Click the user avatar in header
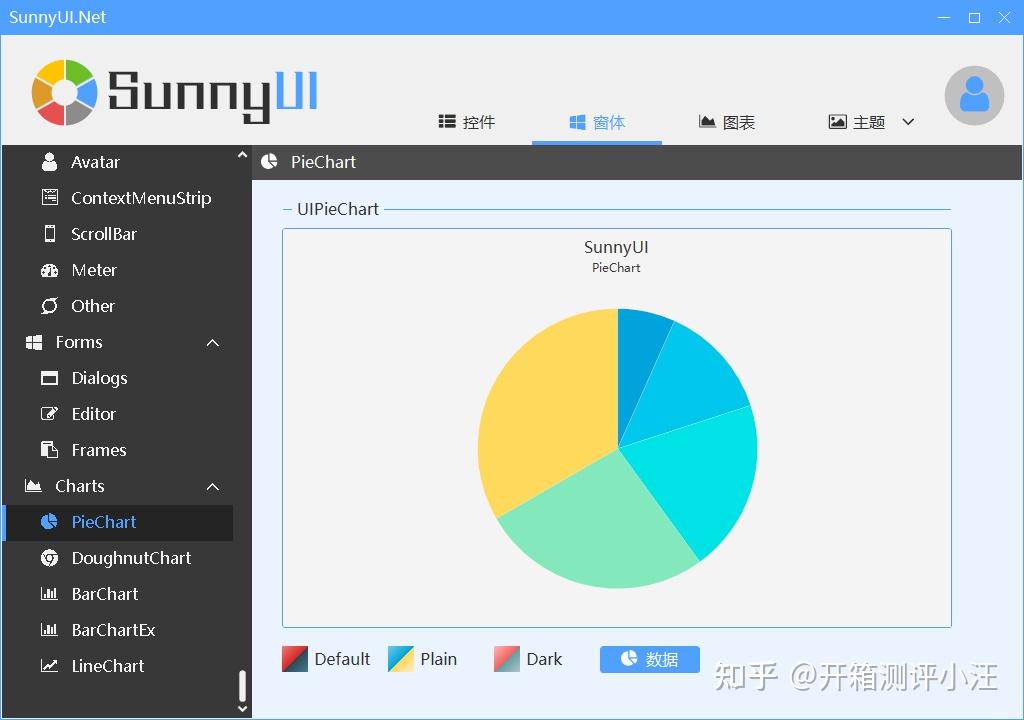 click(974, 95)
